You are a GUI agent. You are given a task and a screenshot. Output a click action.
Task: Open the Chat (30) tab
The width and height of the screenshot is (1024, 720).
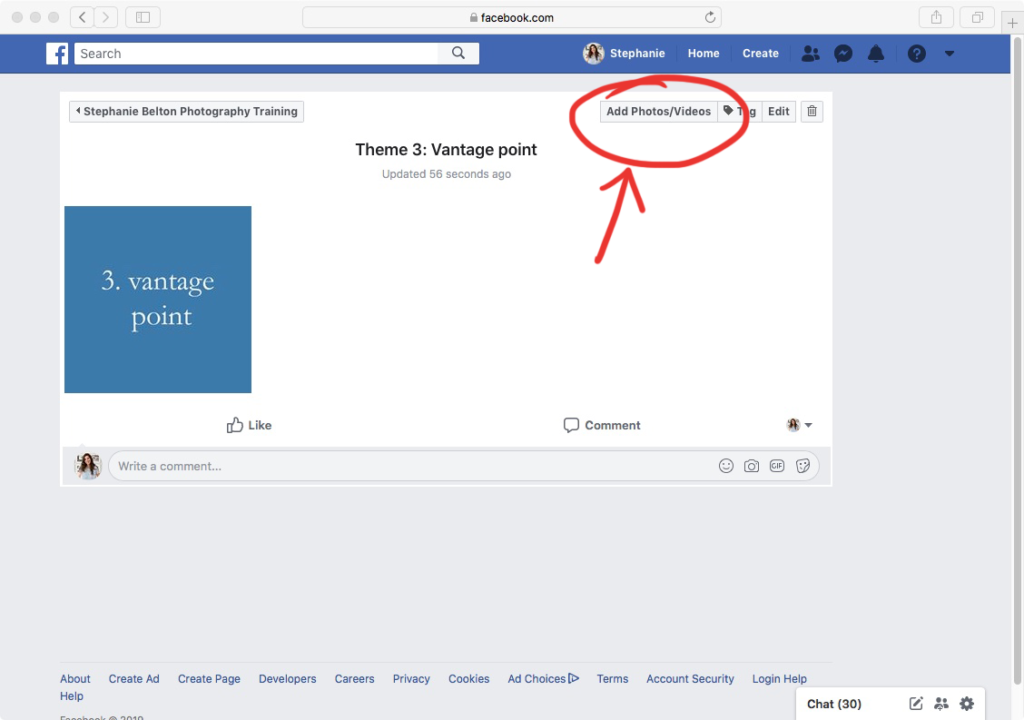coord(834,704)
